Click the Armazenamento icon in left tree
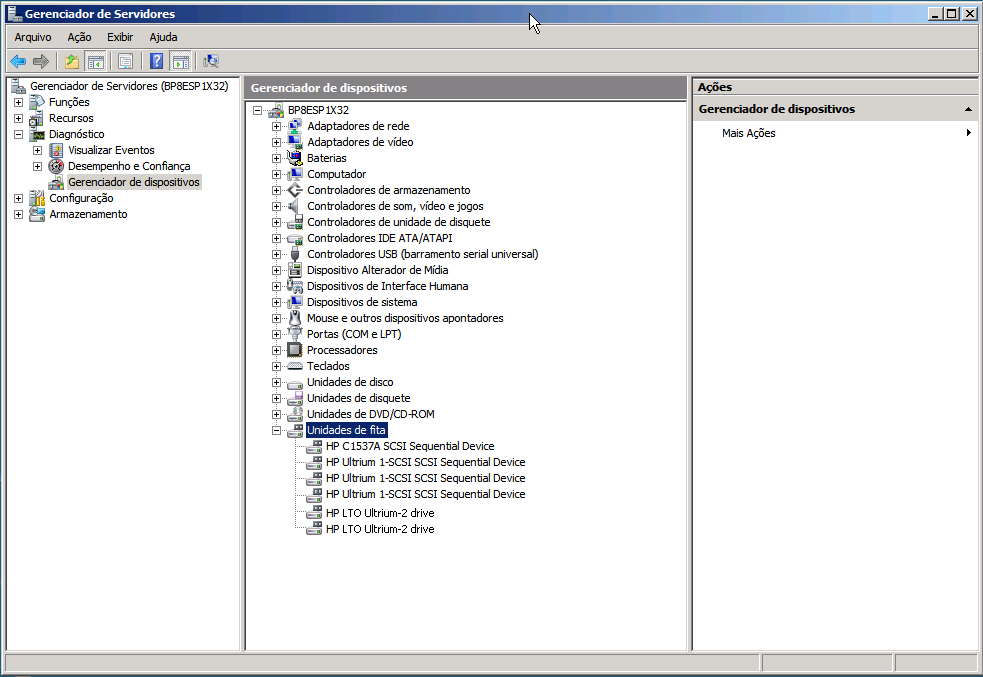The image size is (983, 677). coord(37,214)
